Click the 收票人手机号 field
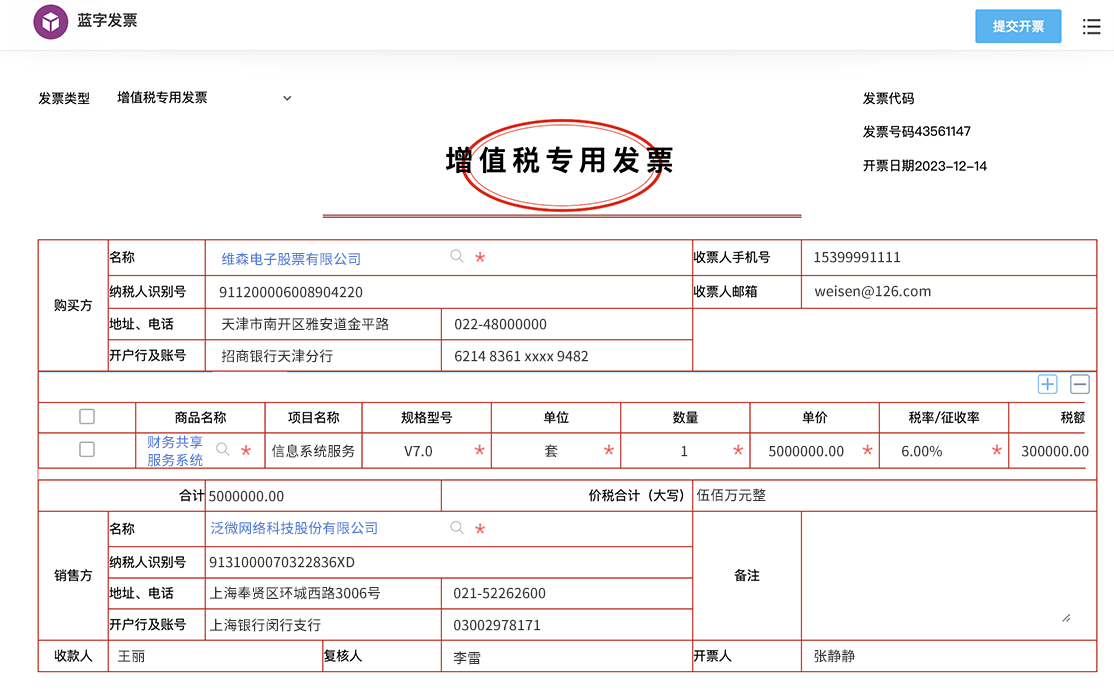The height and width of the screenshot is (691, 1114). point(947,257)
